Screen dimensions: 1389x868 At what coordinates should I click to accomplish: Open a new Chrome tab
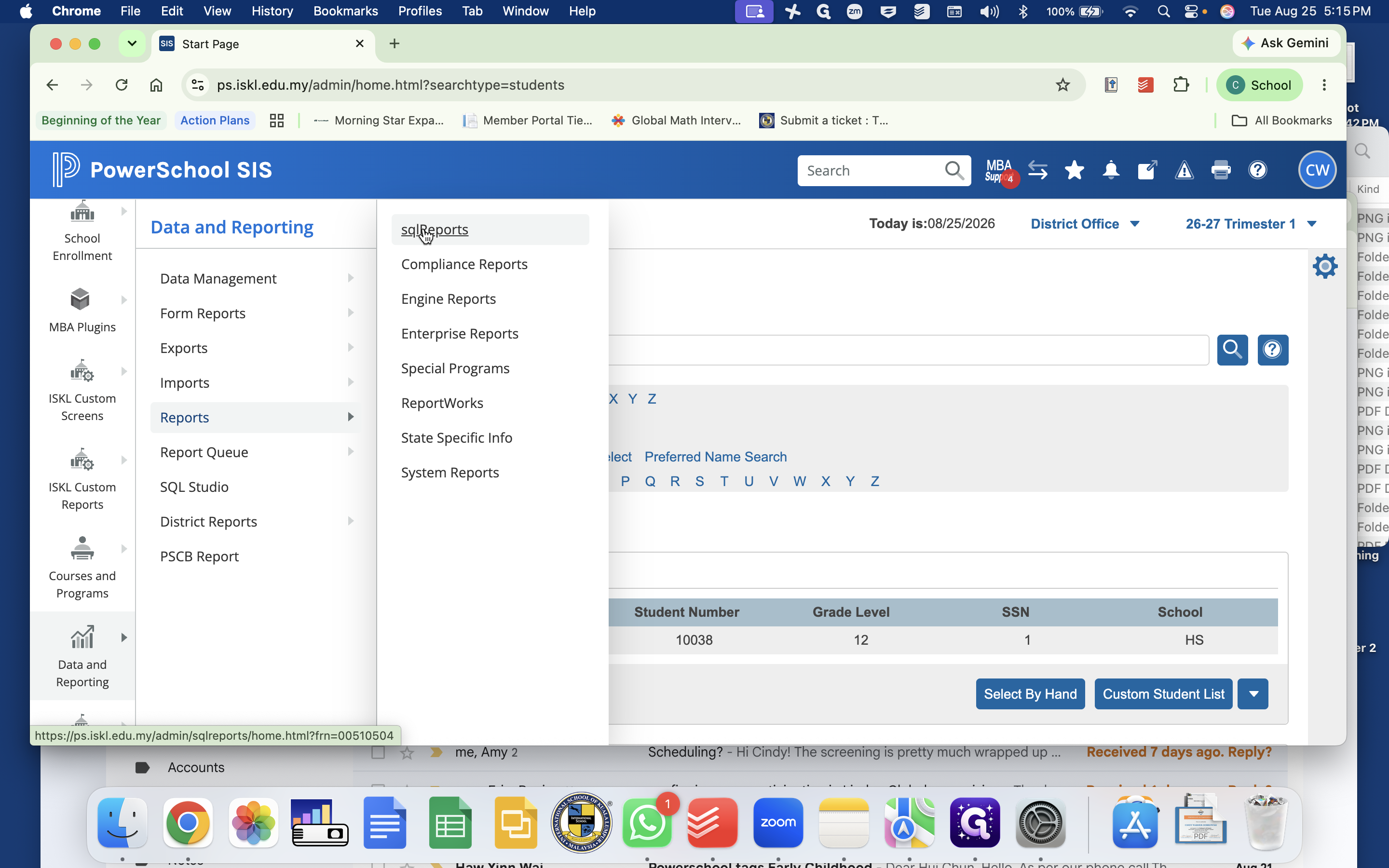pos(395,43)
